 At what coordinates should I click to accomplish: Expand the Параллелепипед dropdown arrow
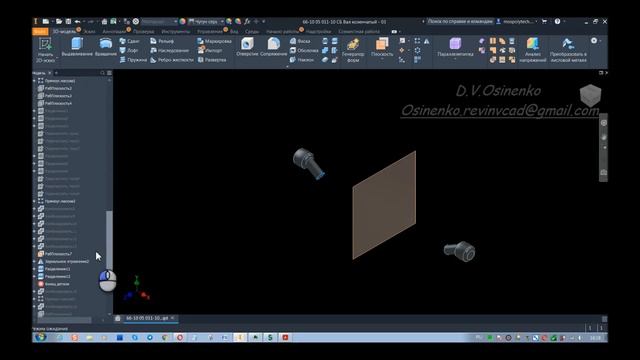[x=455, y=60]
